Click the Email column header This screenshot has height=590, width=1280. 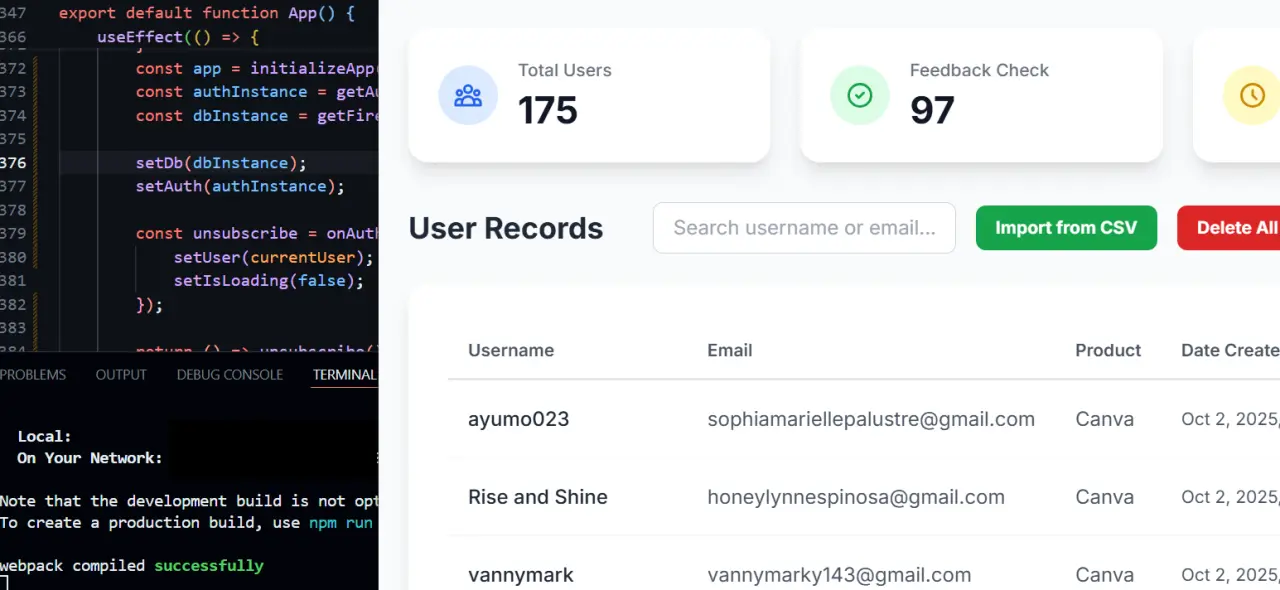(x=730, y=350)
